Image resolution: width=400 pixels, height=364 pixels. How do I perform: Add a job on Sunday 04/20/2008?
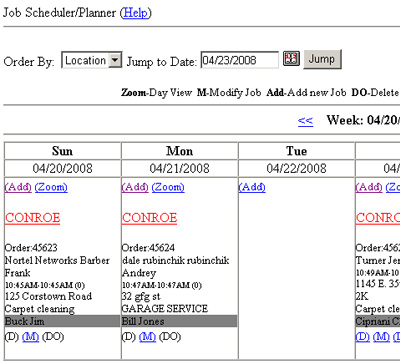pyautogui.click(x=18, y=187)
